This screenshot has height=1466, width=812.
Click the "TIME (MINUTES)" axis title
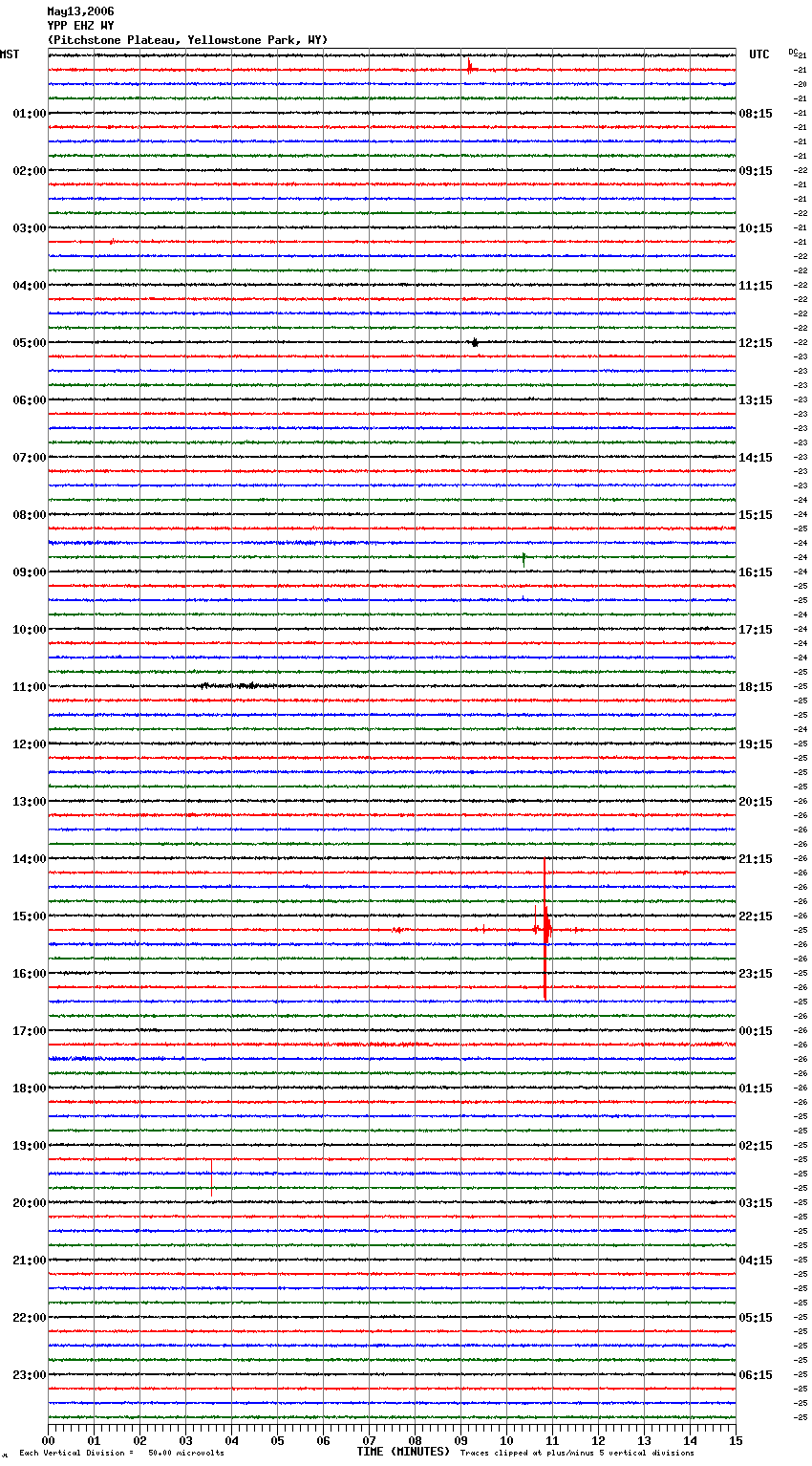click(403, 1452)
